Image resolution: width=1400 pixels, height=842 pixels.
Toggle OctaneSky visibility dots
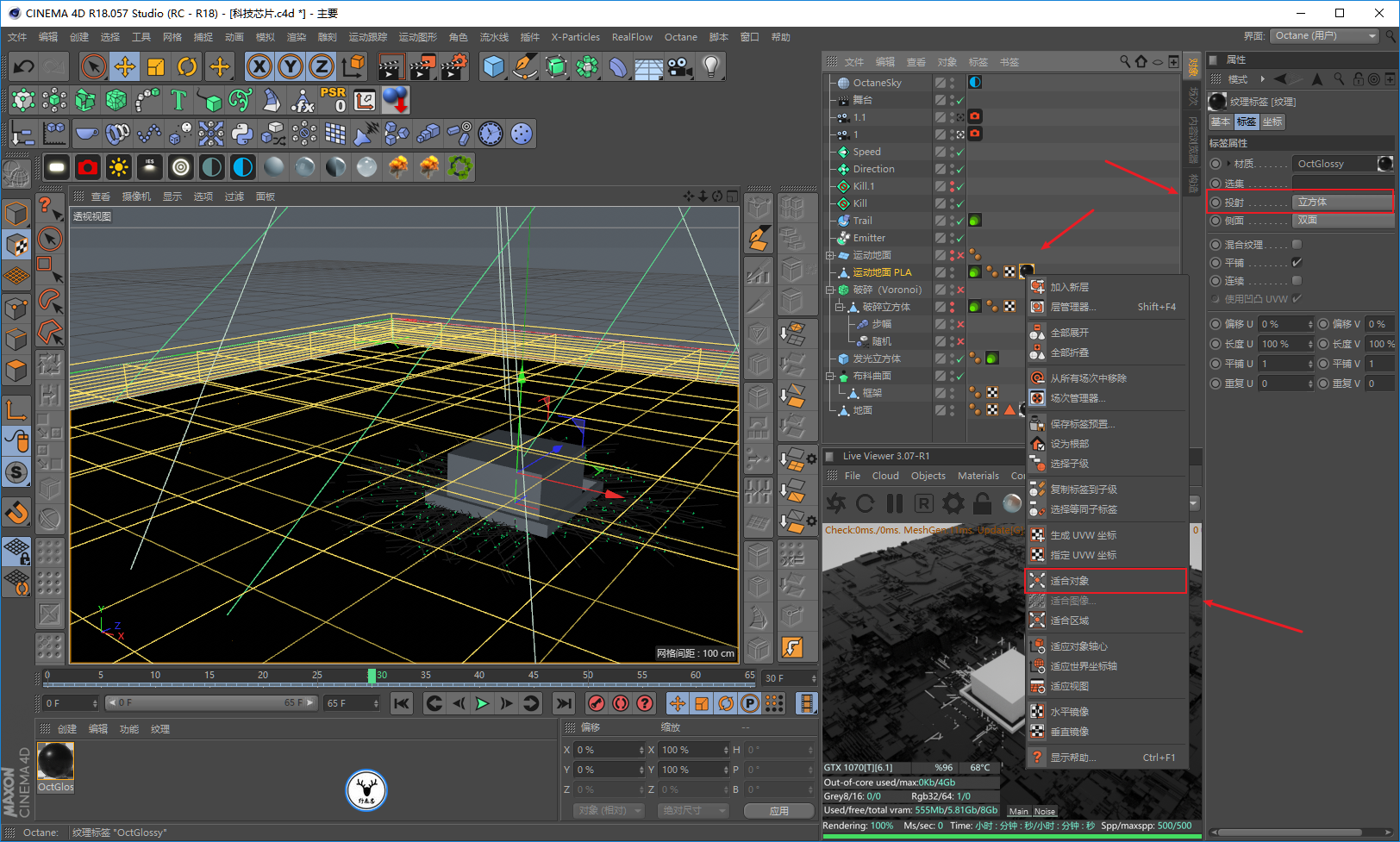pyautogui.click(x=952, y=83)
